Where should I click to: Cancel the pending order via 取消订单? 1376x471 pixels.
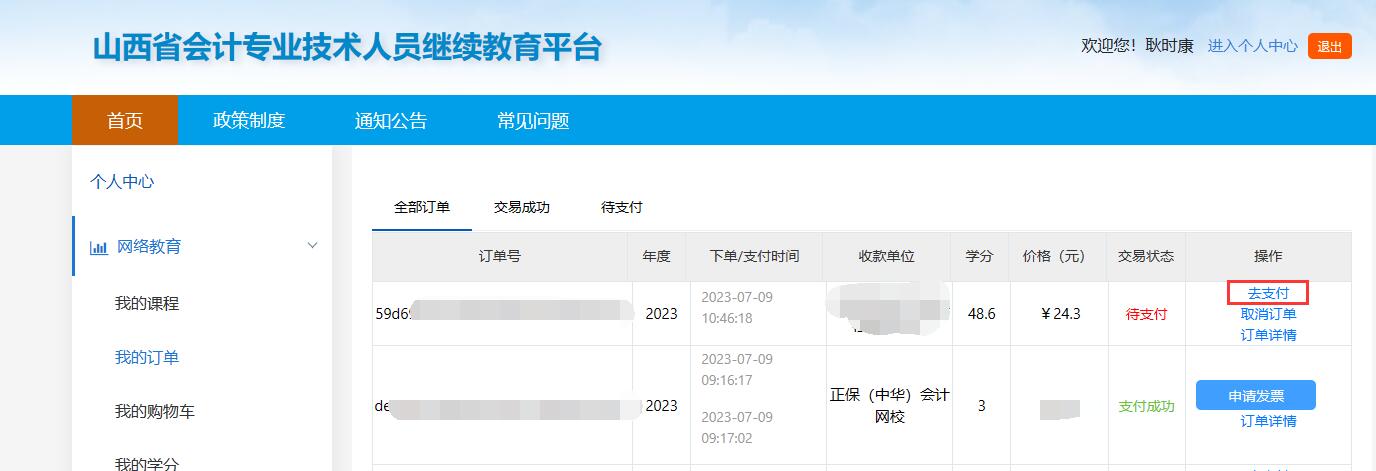pyautogui.click(x=1268, y=314)
